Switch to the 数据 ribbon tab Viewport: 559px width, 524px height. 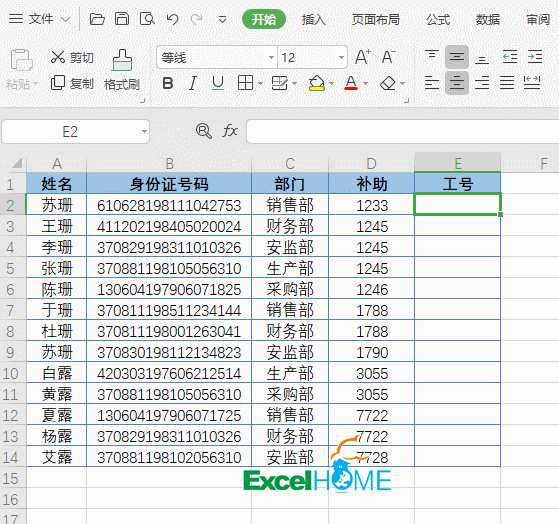(488, 19)
